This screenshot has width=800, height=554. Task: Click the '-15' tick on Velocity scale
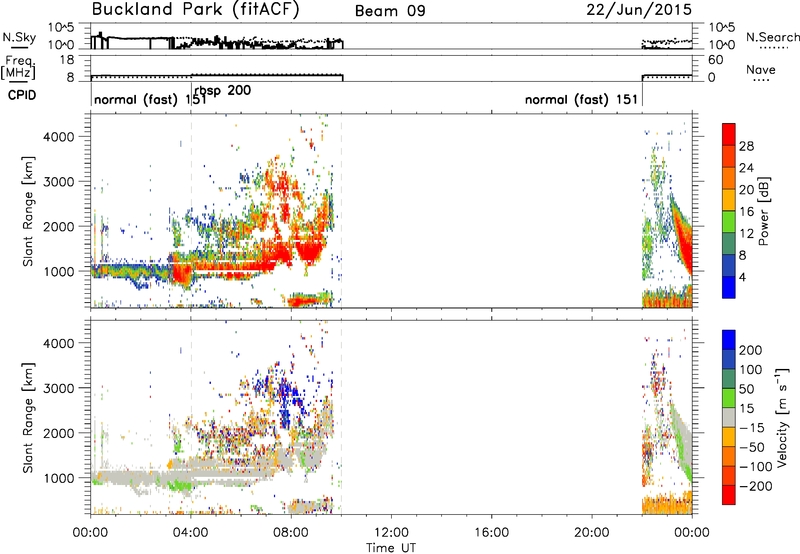pyautogui.click(x=752, y=428)
